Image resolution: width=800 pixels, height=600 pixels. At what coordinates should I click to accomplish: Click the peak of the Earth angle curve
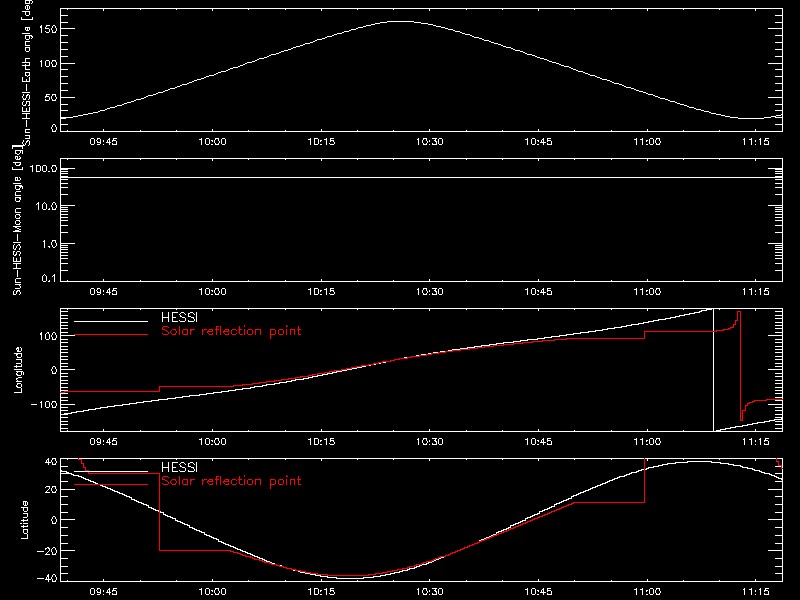(402, 21)
